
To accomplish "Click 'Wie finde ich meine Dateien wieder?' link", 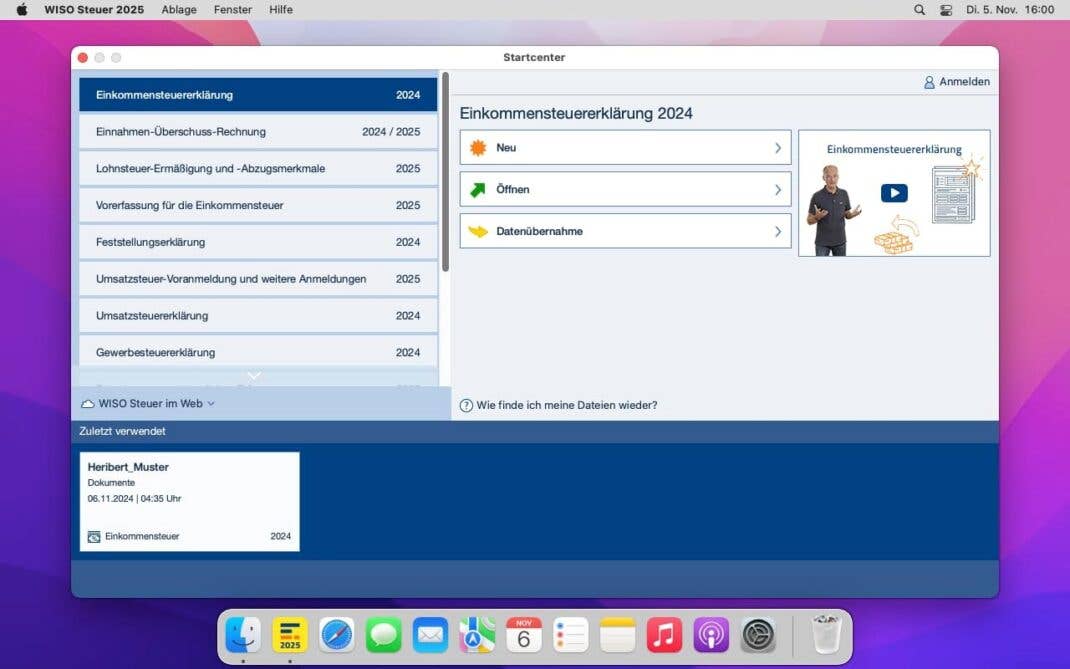I will [x=566, y=405].
